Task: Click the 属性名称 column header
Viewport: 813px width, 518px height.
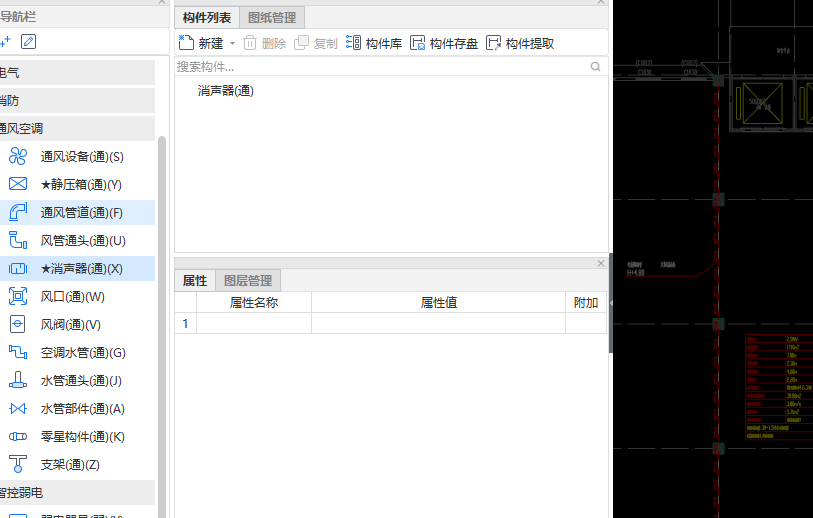Action: tap(254, 302)
